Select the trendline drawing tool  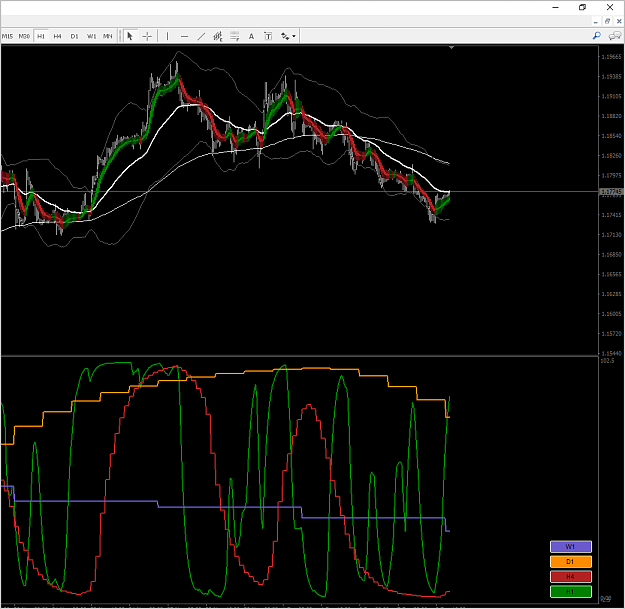click(x=201, y=36)
